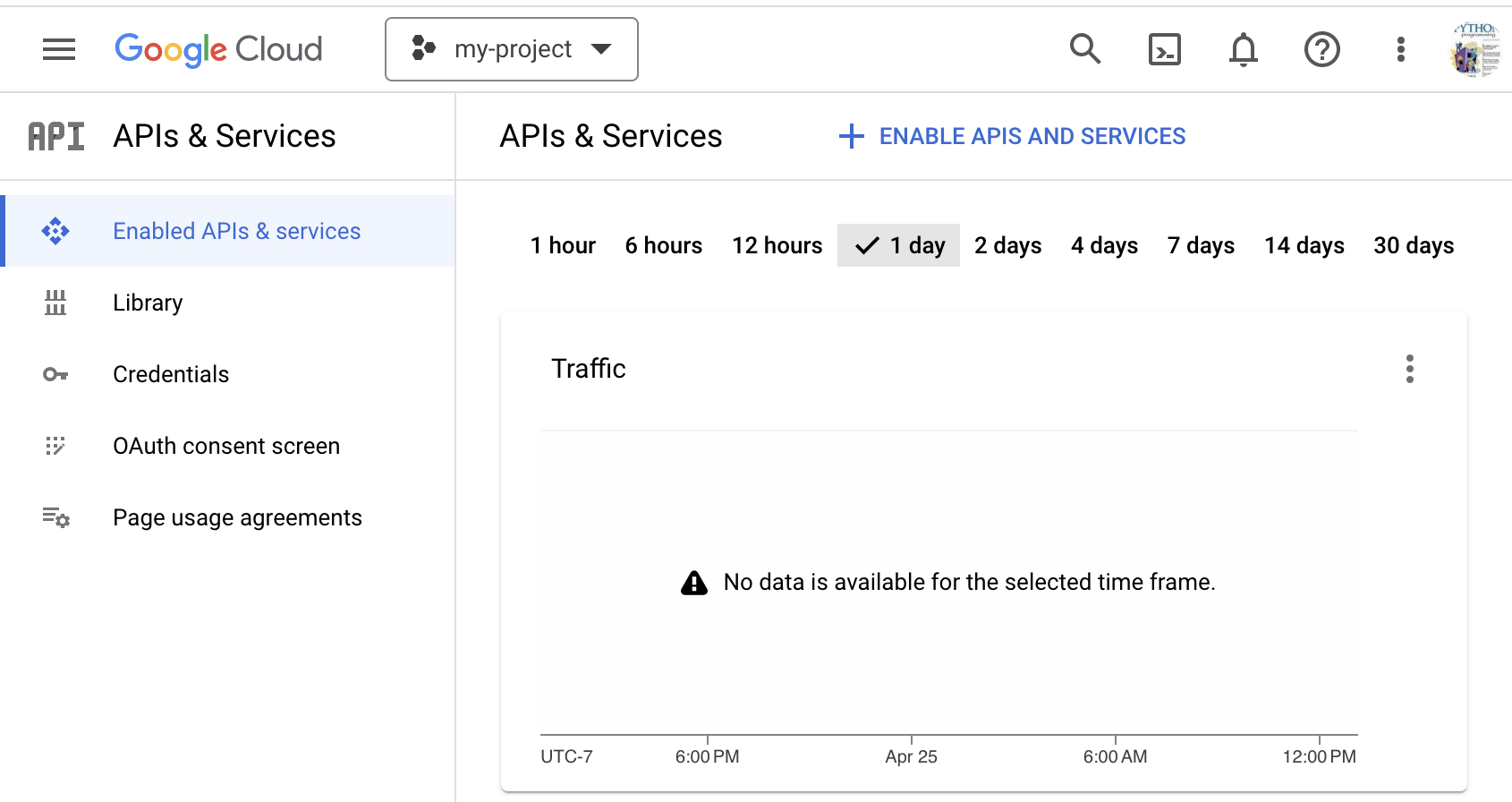Click the warning triangle icon in chart
Image resolution: width=1512 pixels, height=802 pixels.
click(x=694, y=583)
